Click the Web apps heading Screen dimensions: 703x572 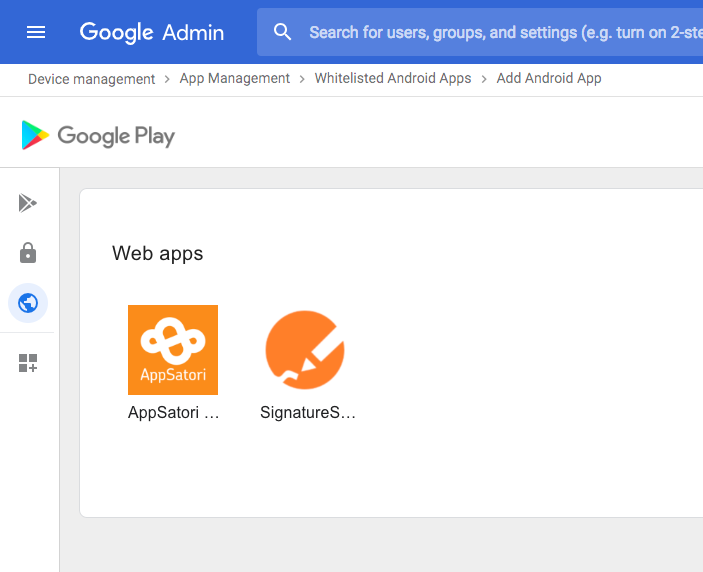coord(157,253)
